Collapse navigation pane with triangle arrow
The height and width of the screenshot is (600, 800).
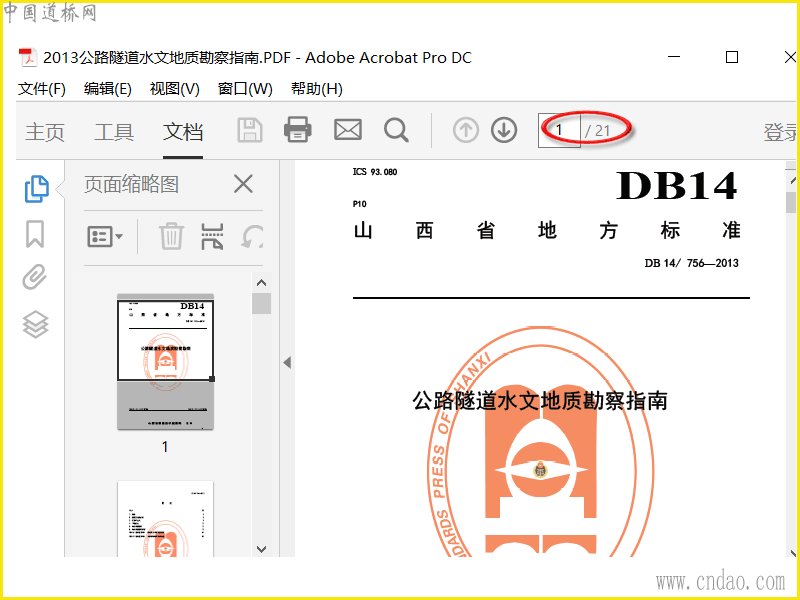click(287, 363)
